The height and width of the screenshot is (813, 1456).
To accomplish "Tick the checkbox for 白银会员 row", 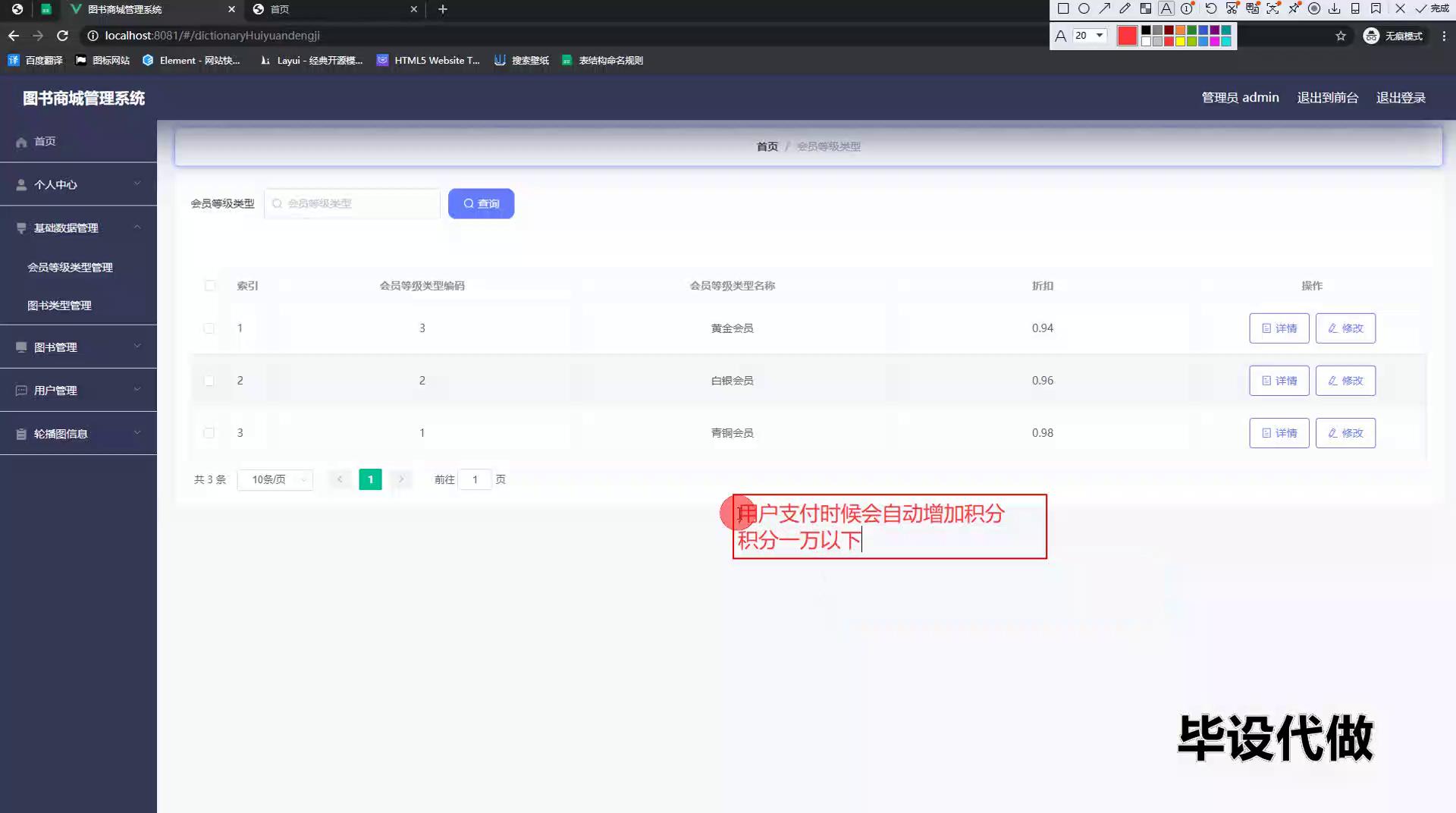I will pos(209,381).
